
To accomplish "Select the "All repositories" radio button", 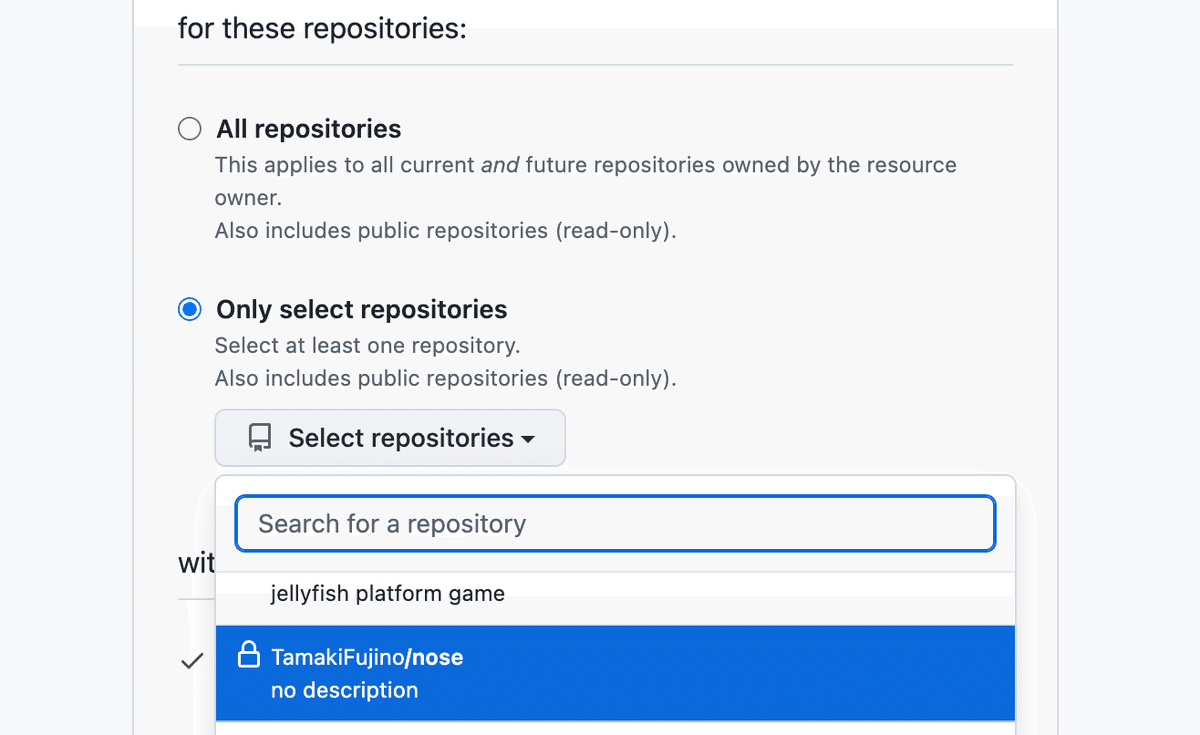I will click(x=189, y=128).
